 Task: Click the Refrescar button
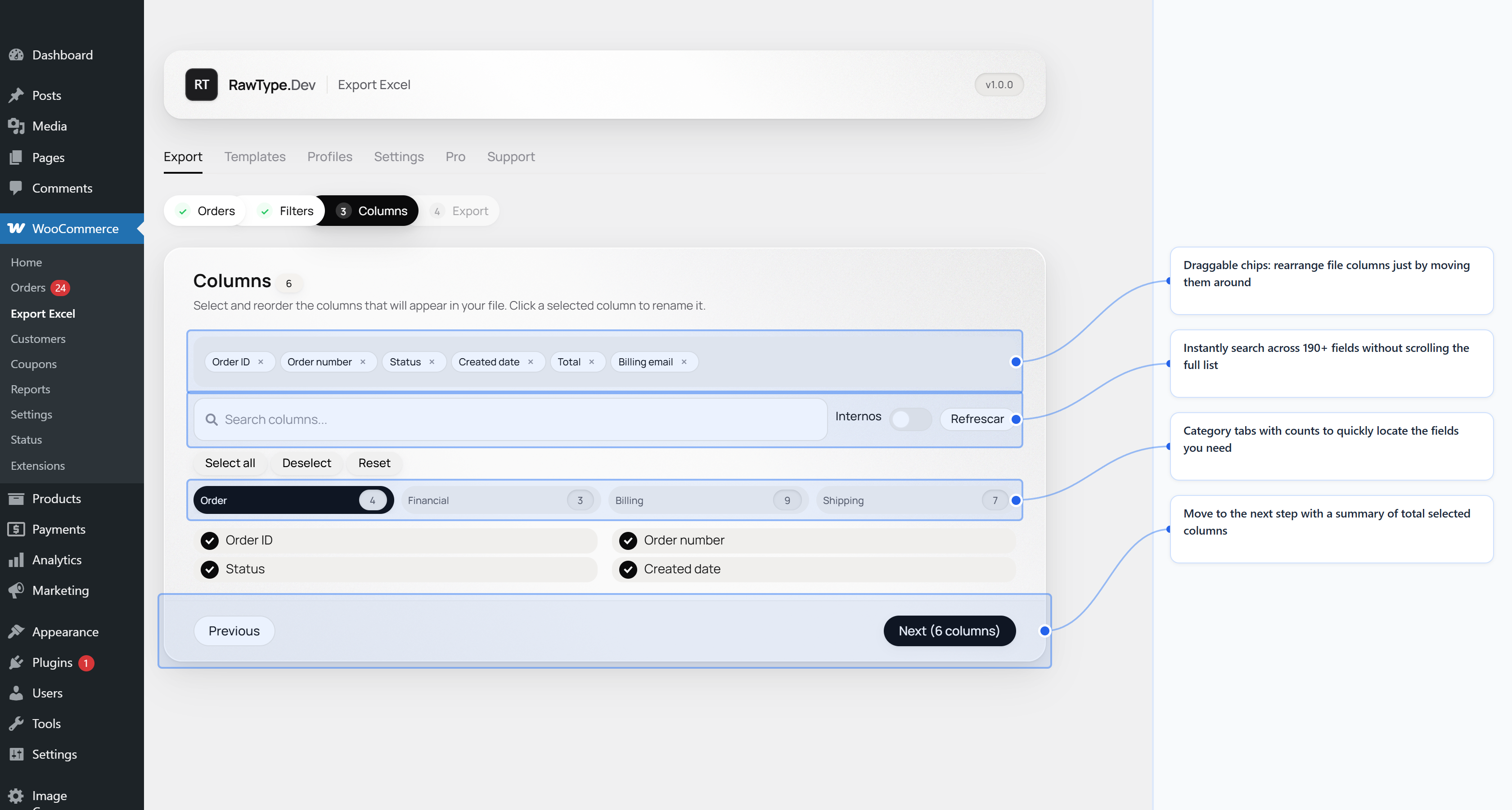click(977, 419)
